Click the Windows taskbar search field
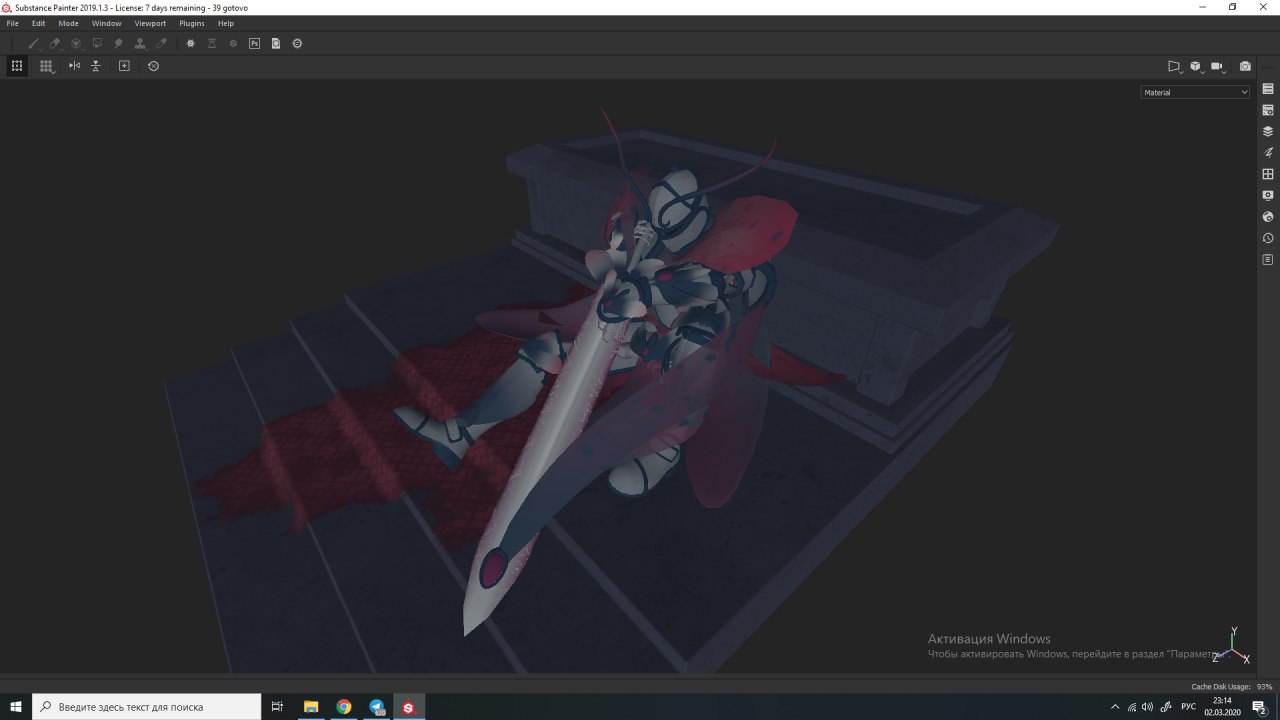 click(x=147, y=707)
